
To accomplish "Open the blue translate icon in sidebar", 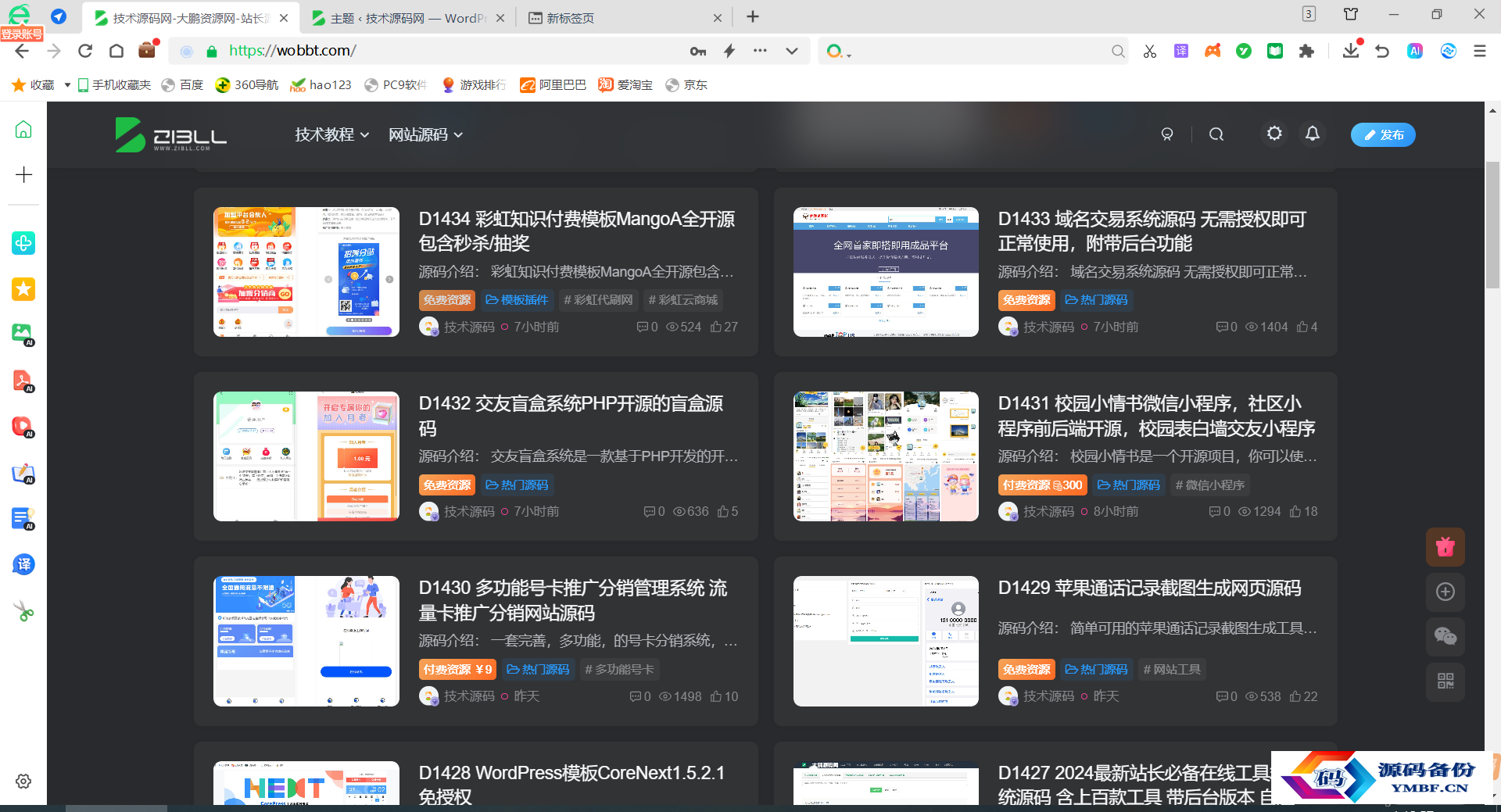I will click(x=23, y=564).
